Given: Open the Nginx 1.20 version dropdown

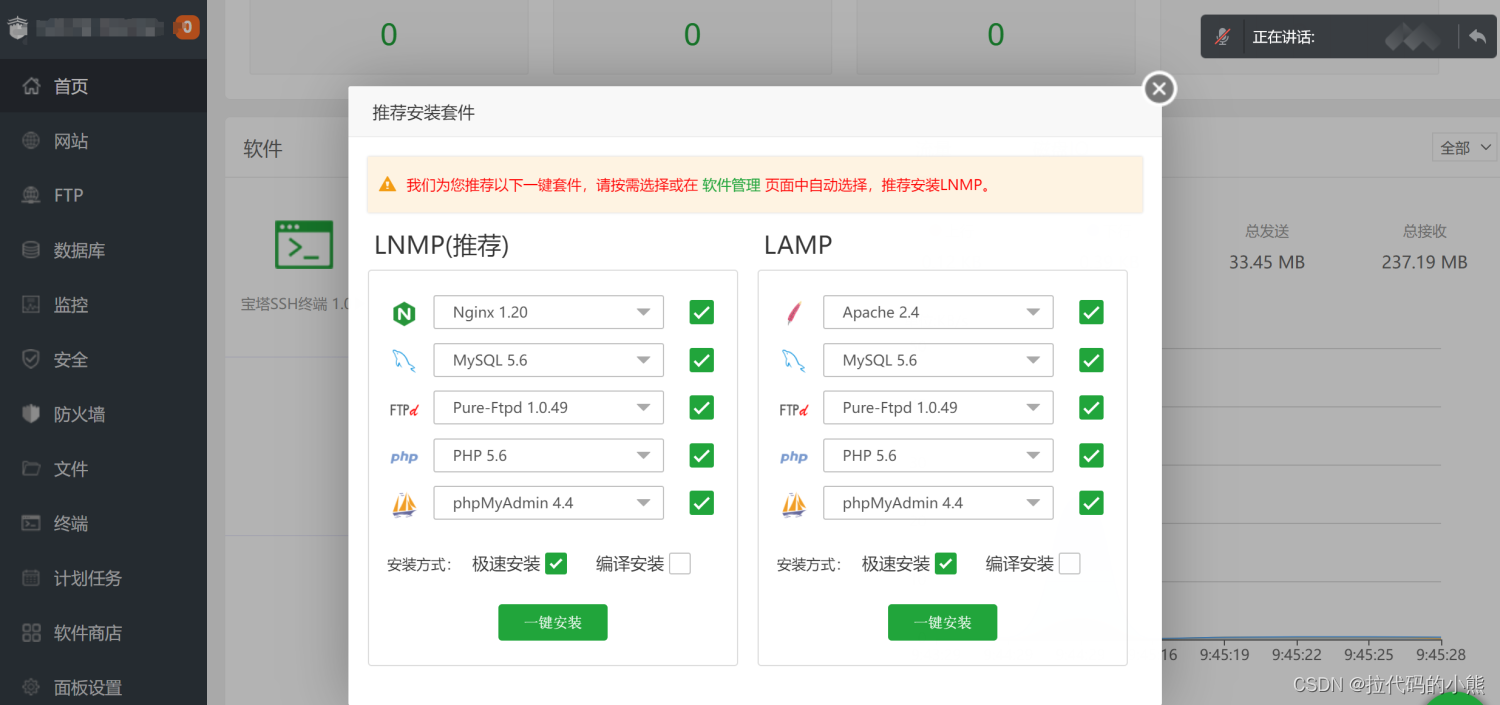Looking at the screenshot, I should 548,312.
